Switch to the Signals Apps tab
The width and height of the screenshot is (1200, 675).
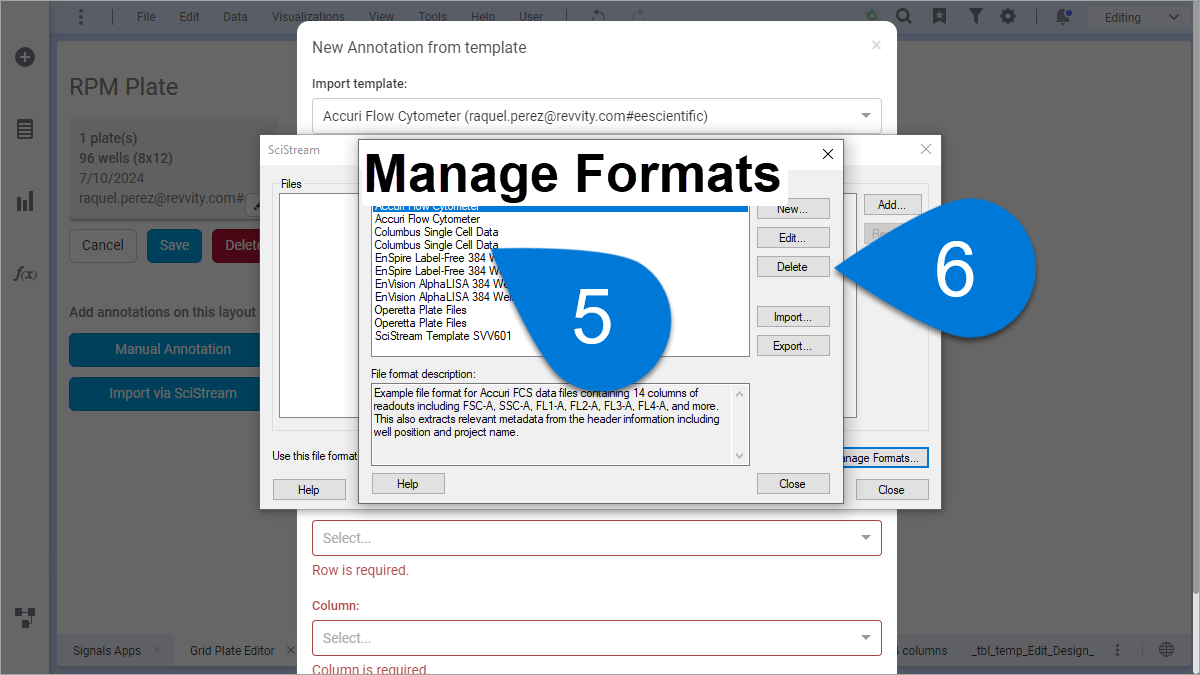pyautogui.click(x=107, y=650)
